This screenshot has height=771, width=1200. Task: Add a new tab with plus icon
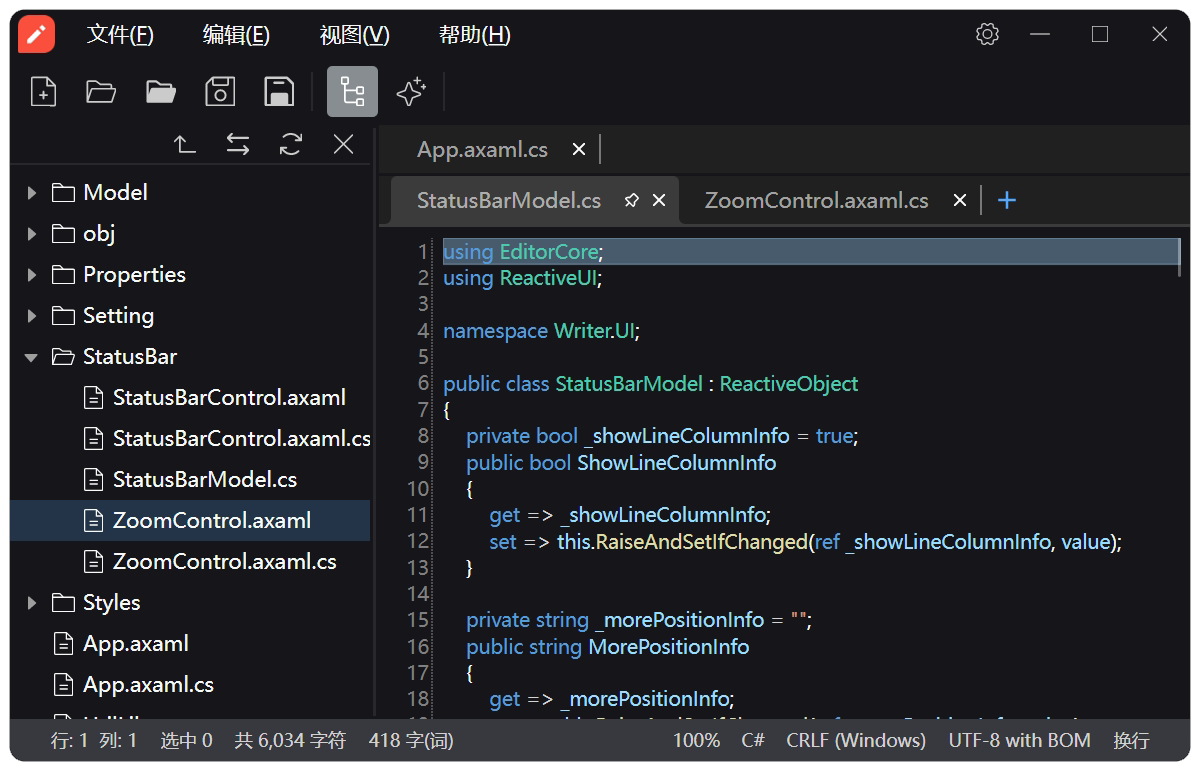coord(1007,200)
